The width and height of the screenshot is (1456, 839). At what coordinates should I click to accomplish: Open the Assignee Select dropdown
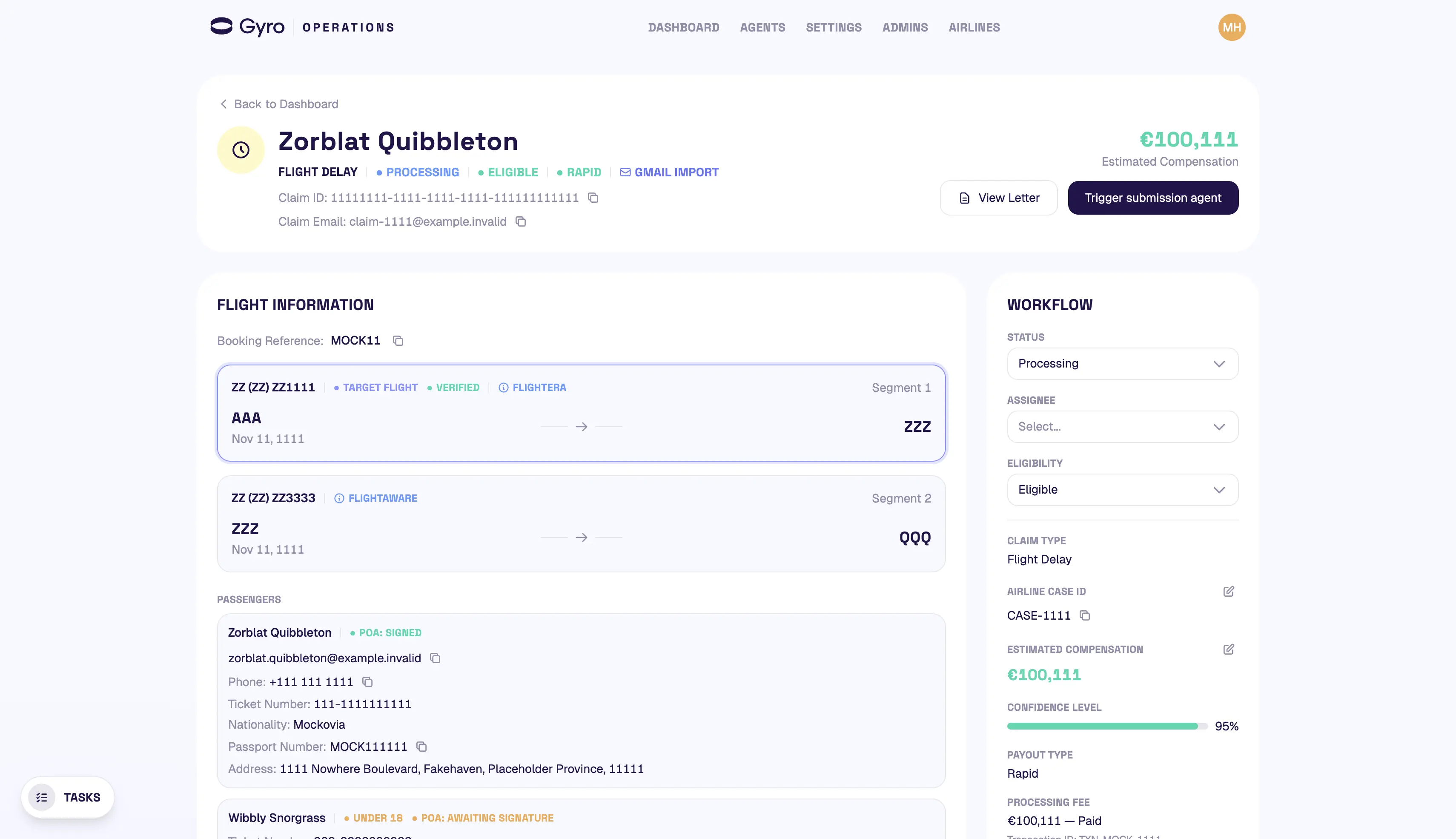coord(1123,427)
